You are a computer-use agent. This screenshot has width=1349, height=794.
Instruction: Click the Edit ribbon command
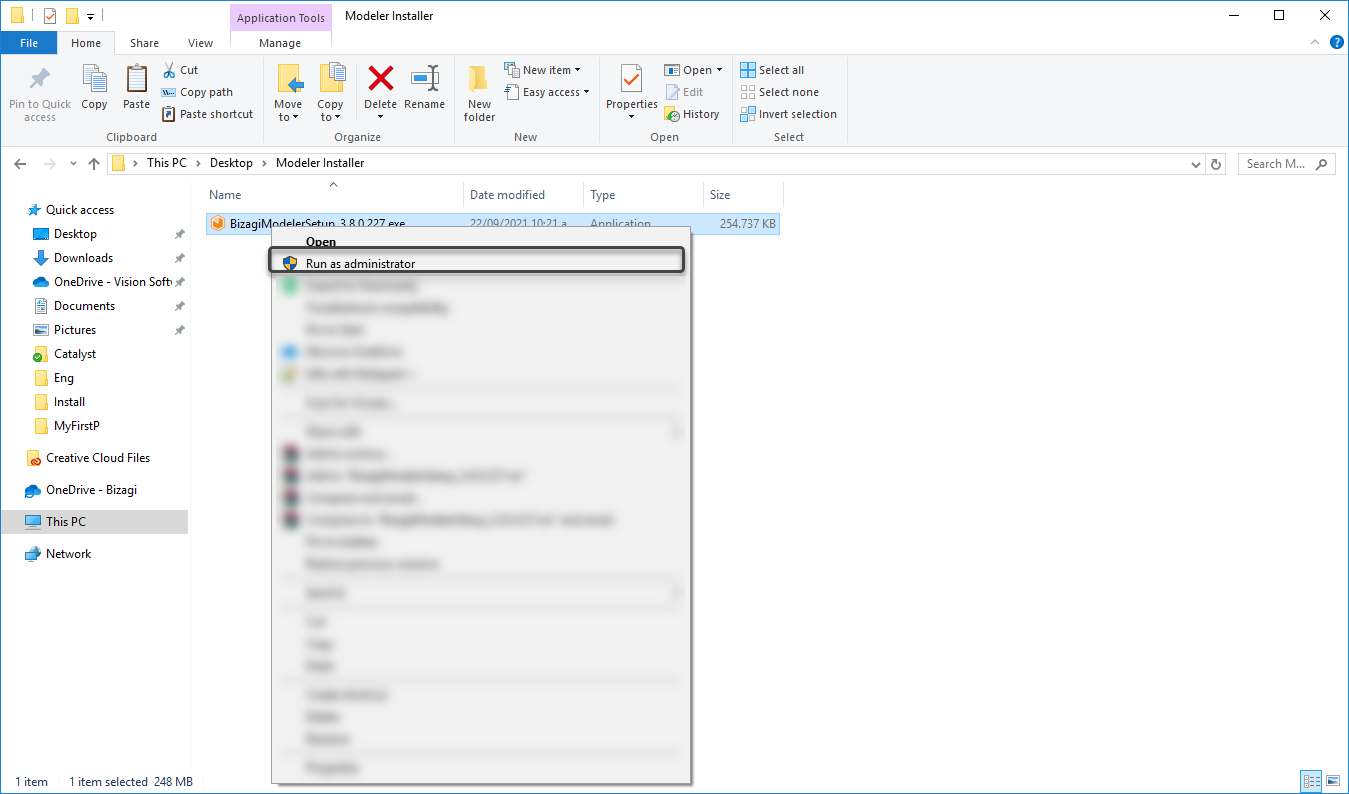685,92
